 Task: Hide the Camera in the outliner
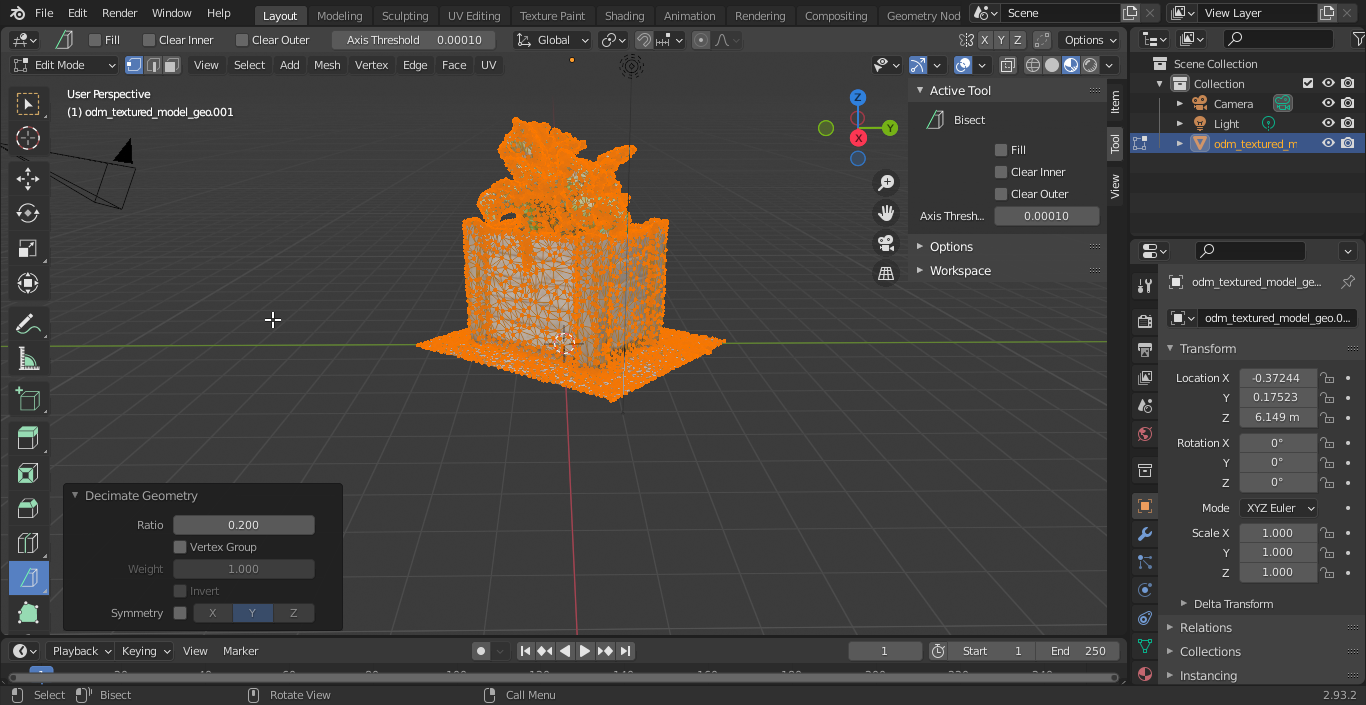1328,103
